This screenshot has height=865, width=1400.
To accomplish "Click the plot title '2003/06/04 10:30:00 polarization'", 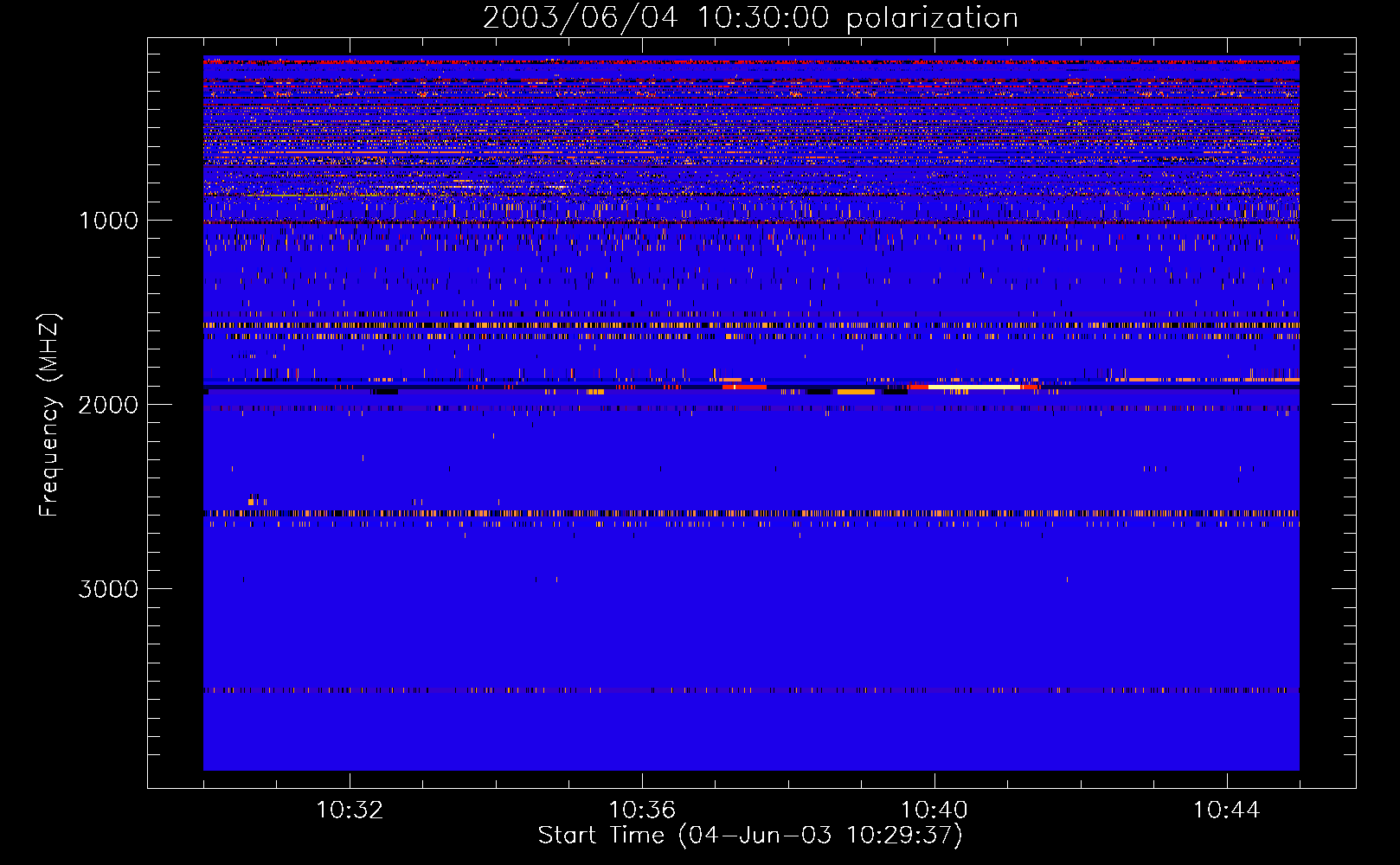I will [750, 18].
